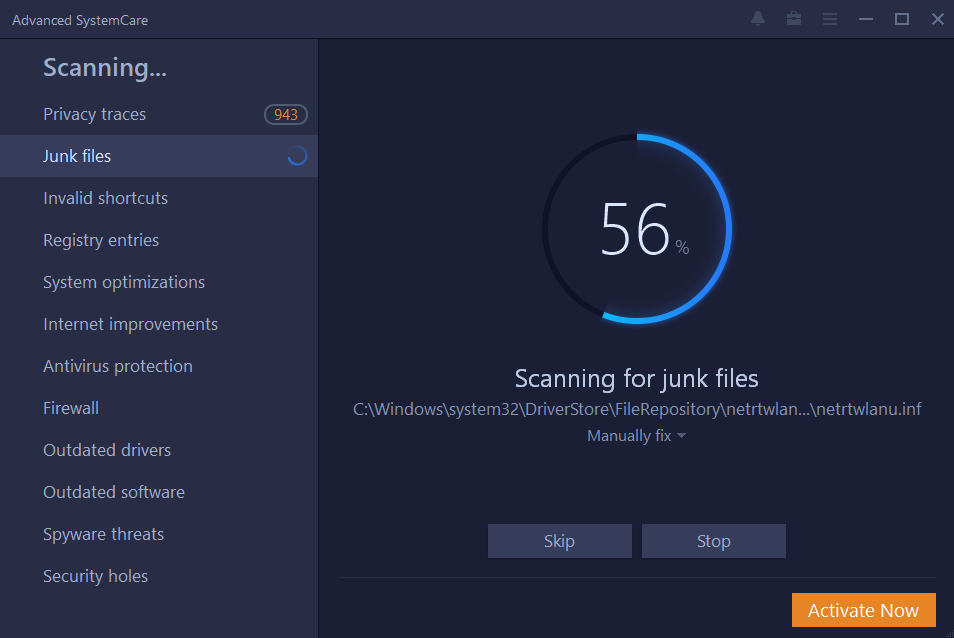
Task: Select the Firewall scan item
Action: [159, 408]
